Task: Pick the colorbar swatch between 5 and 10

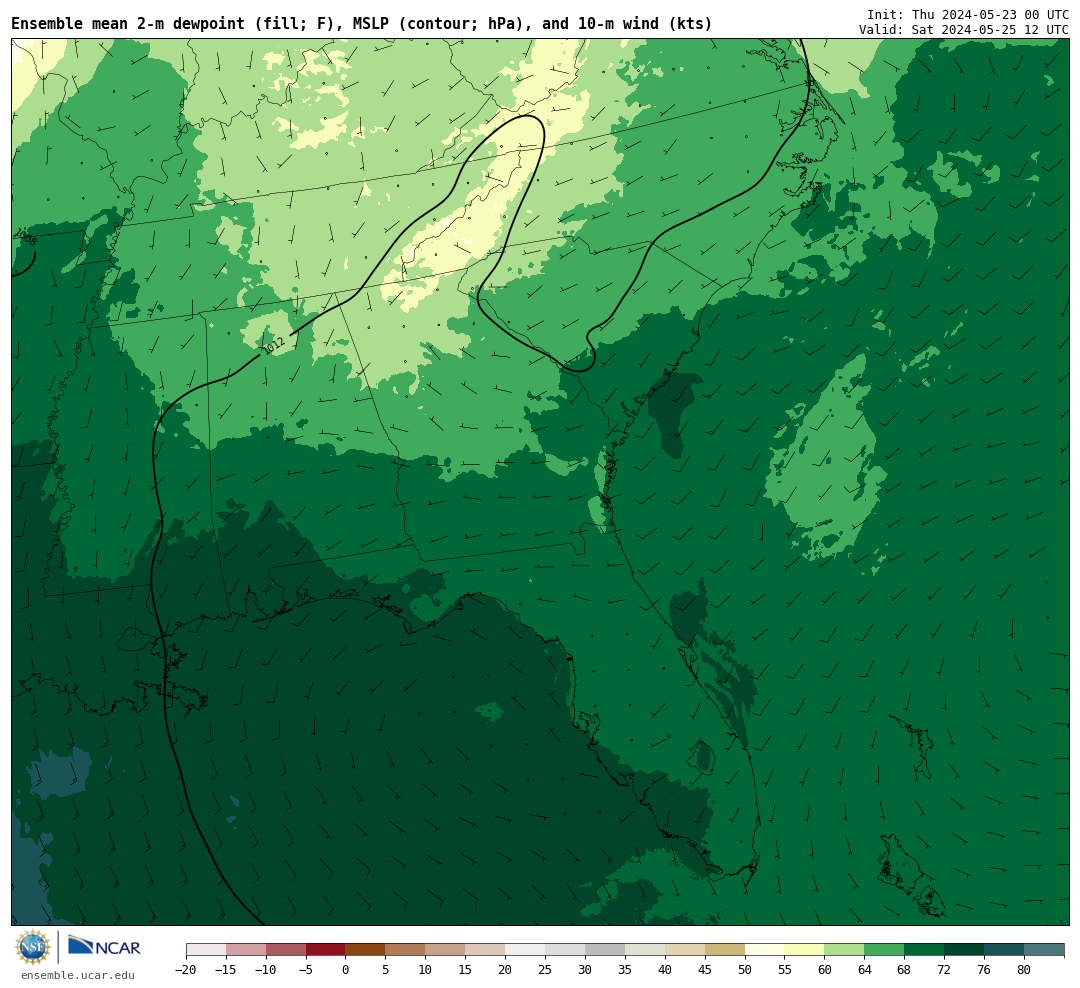Action: point(406,949)
